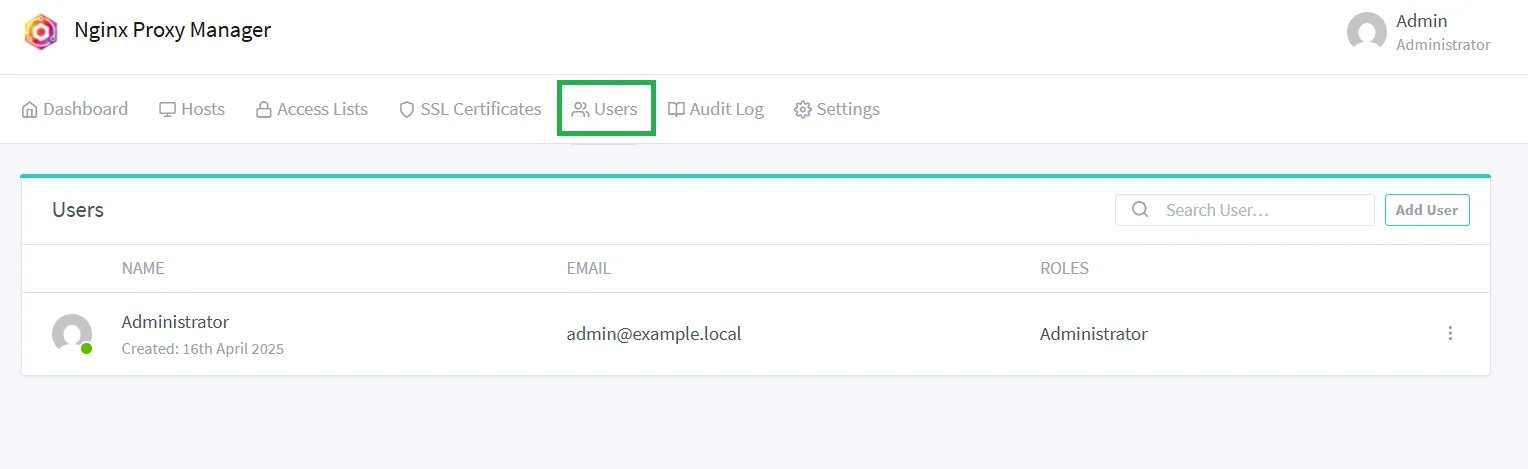Click the admin@example.local email cell
The height and width of the screenshot is (469, 1528).
[654, 334]
